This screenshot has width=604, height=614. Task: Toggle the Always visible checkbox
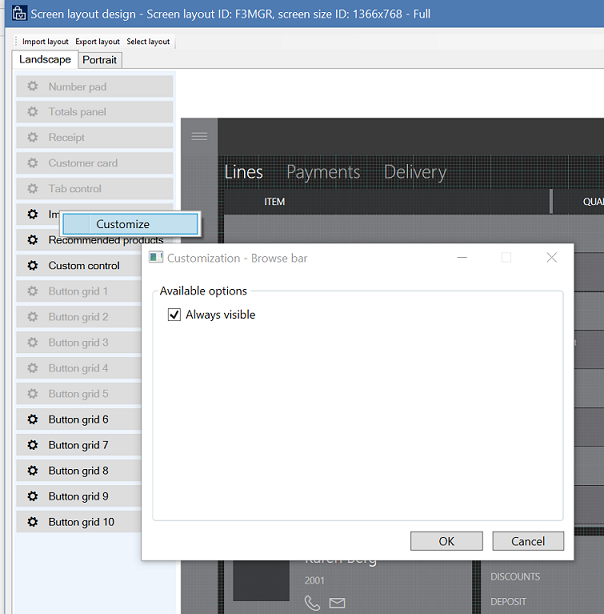coord(174,314)
